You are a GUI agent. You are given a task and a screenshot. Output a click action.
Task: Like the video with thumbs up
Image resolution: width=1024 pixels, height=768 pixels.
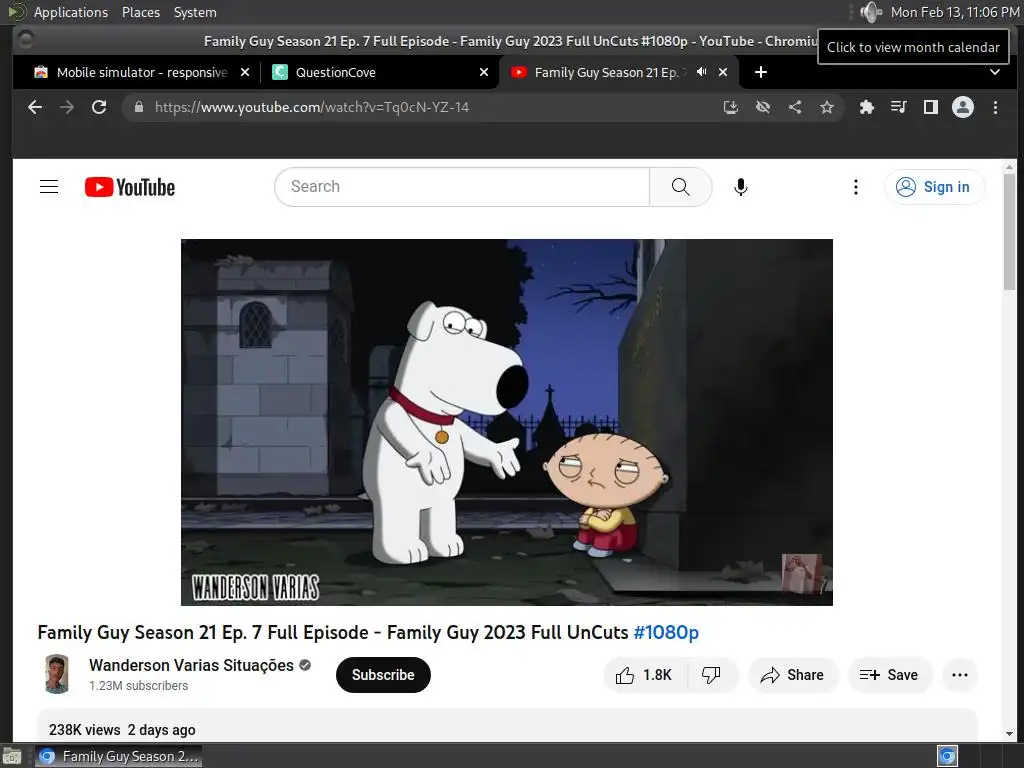(644, 675)
